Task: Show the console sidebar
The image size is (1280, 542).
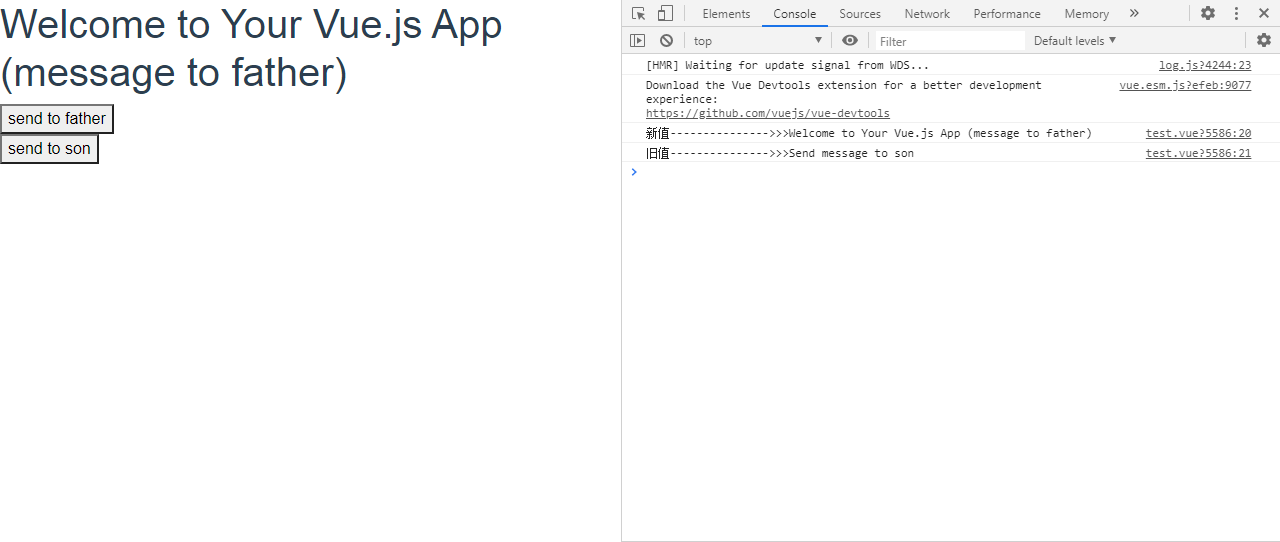Action: pyautogui.click(x=638, y=41)
